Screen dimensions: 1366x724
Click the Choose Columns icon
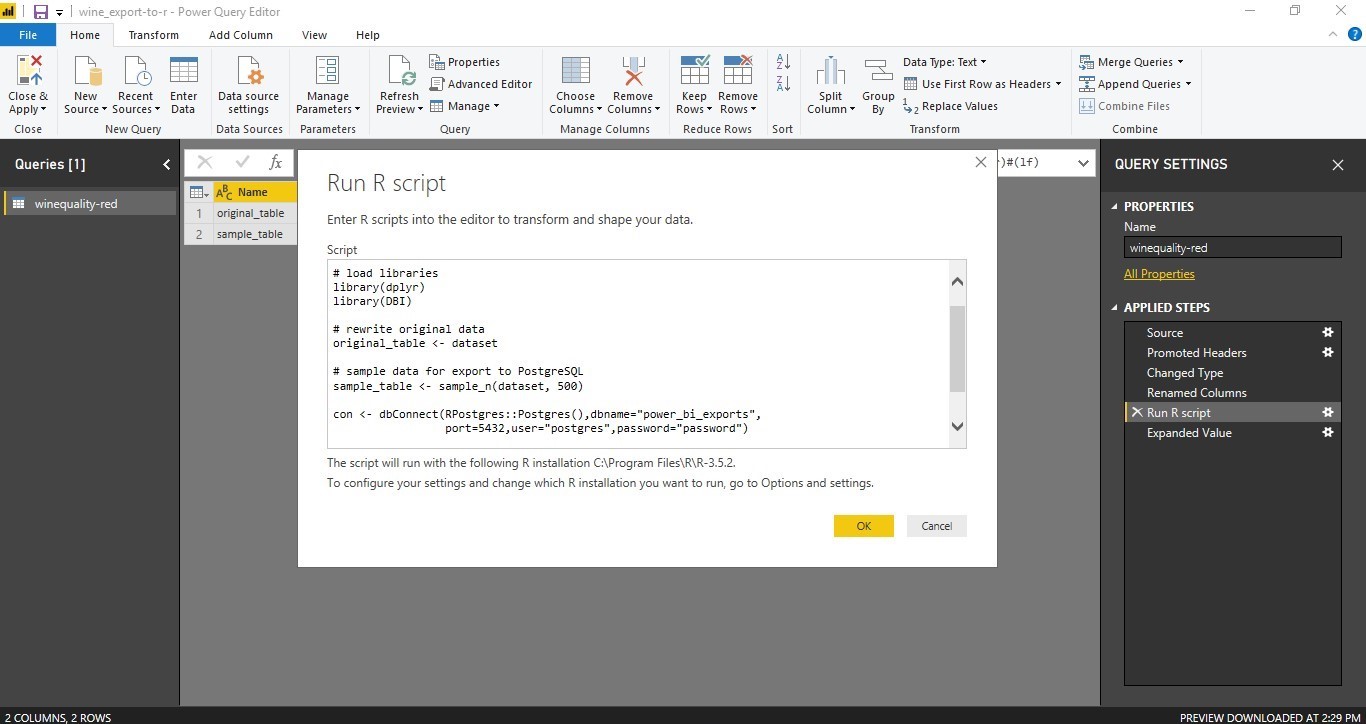click(x=575, y=73)
